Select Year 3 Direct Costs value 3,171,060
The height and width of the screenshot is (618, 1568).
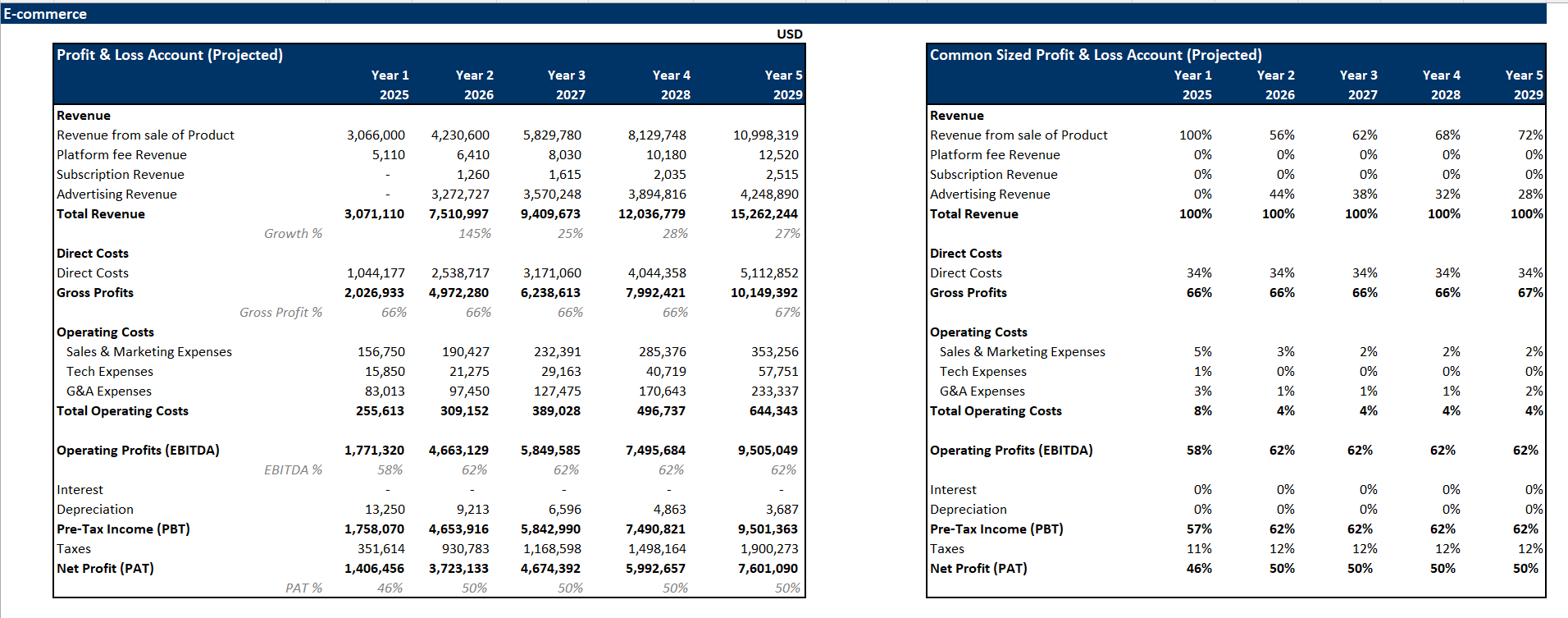[x=552, y=273]
